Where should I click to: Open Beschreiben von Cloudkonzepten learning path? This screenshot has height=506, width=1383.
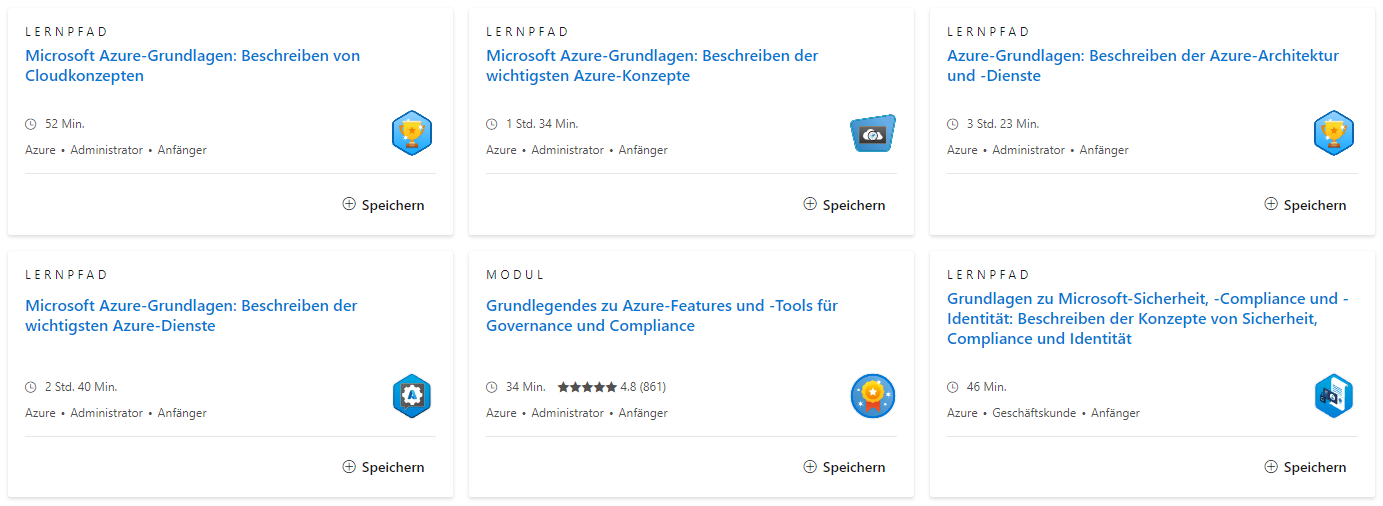tap(193, 66)
